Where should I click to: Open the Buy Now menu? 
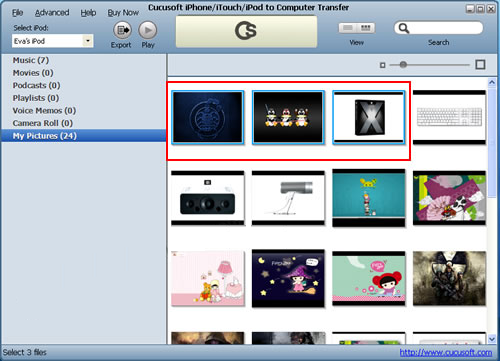(123, 13)
